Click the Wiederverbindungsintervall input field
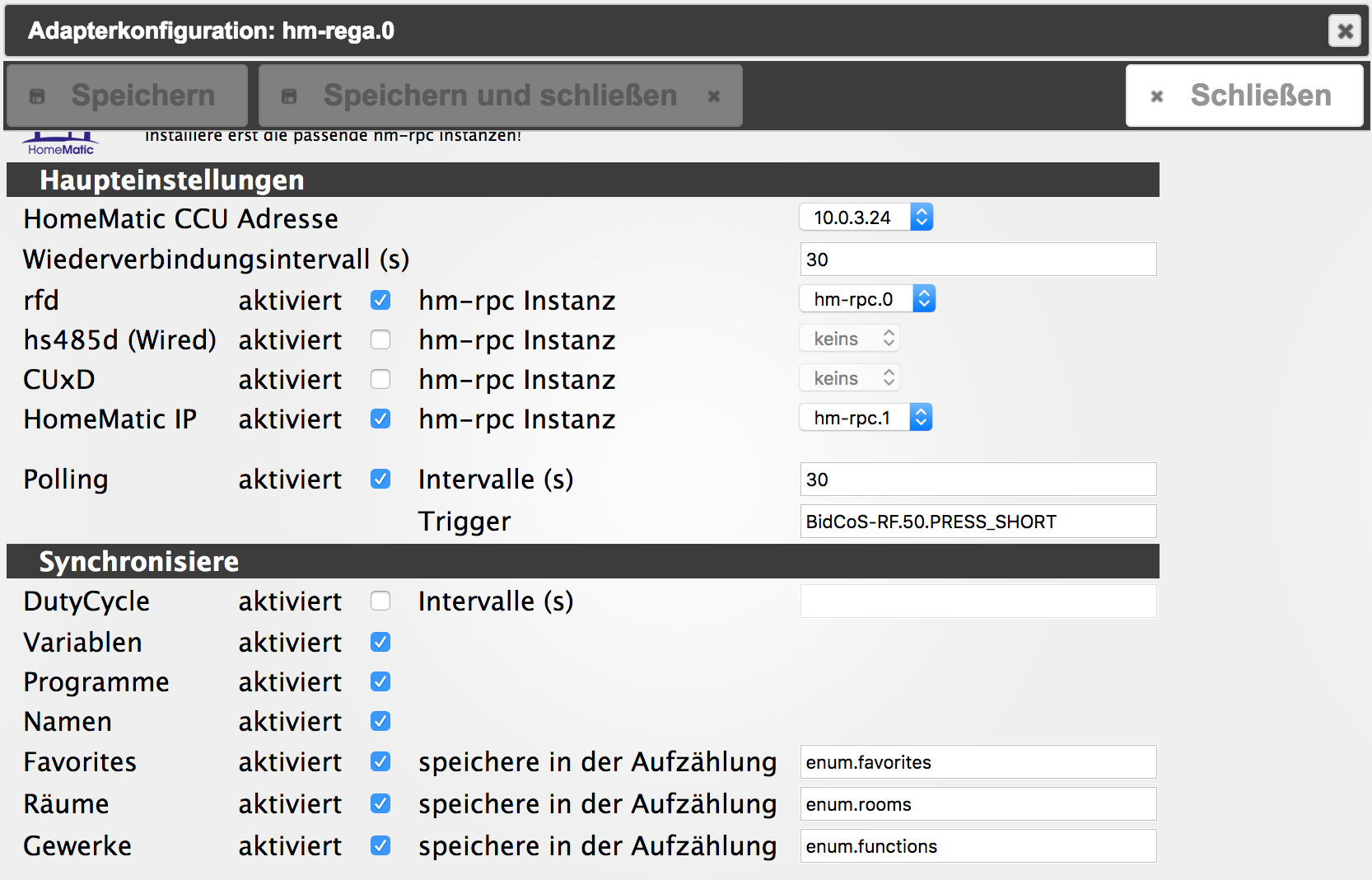1372x880 pixels. [x=978, y=260]
